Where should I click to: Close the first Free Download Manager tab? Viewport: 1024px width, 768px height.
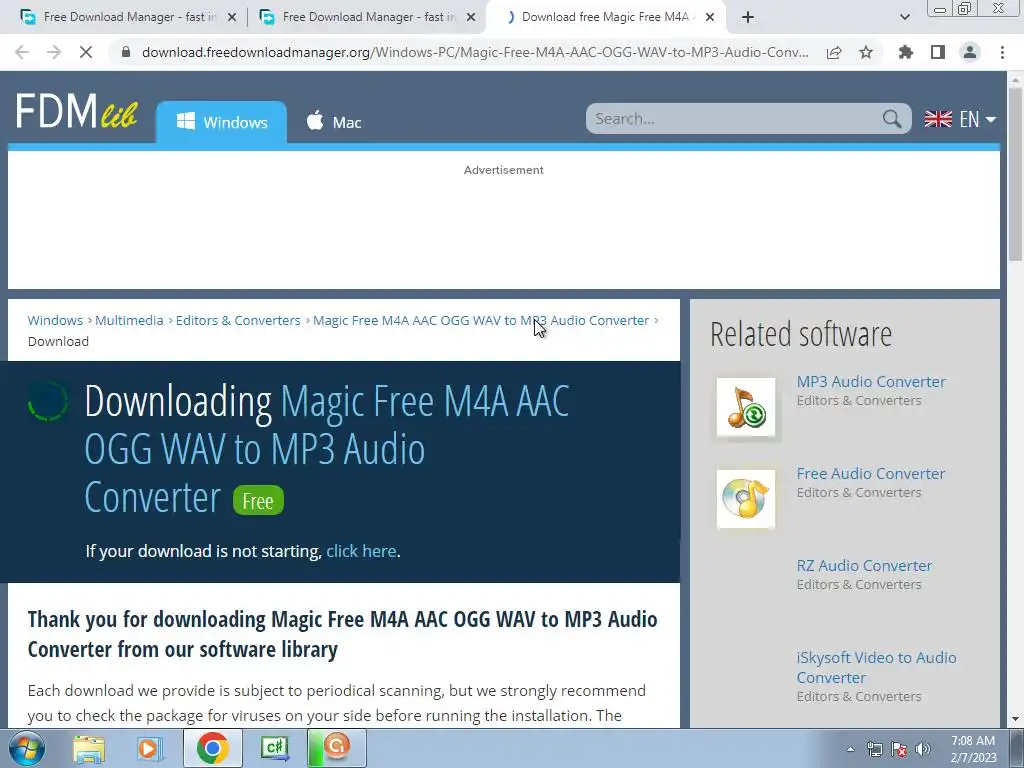coord(231,17)
